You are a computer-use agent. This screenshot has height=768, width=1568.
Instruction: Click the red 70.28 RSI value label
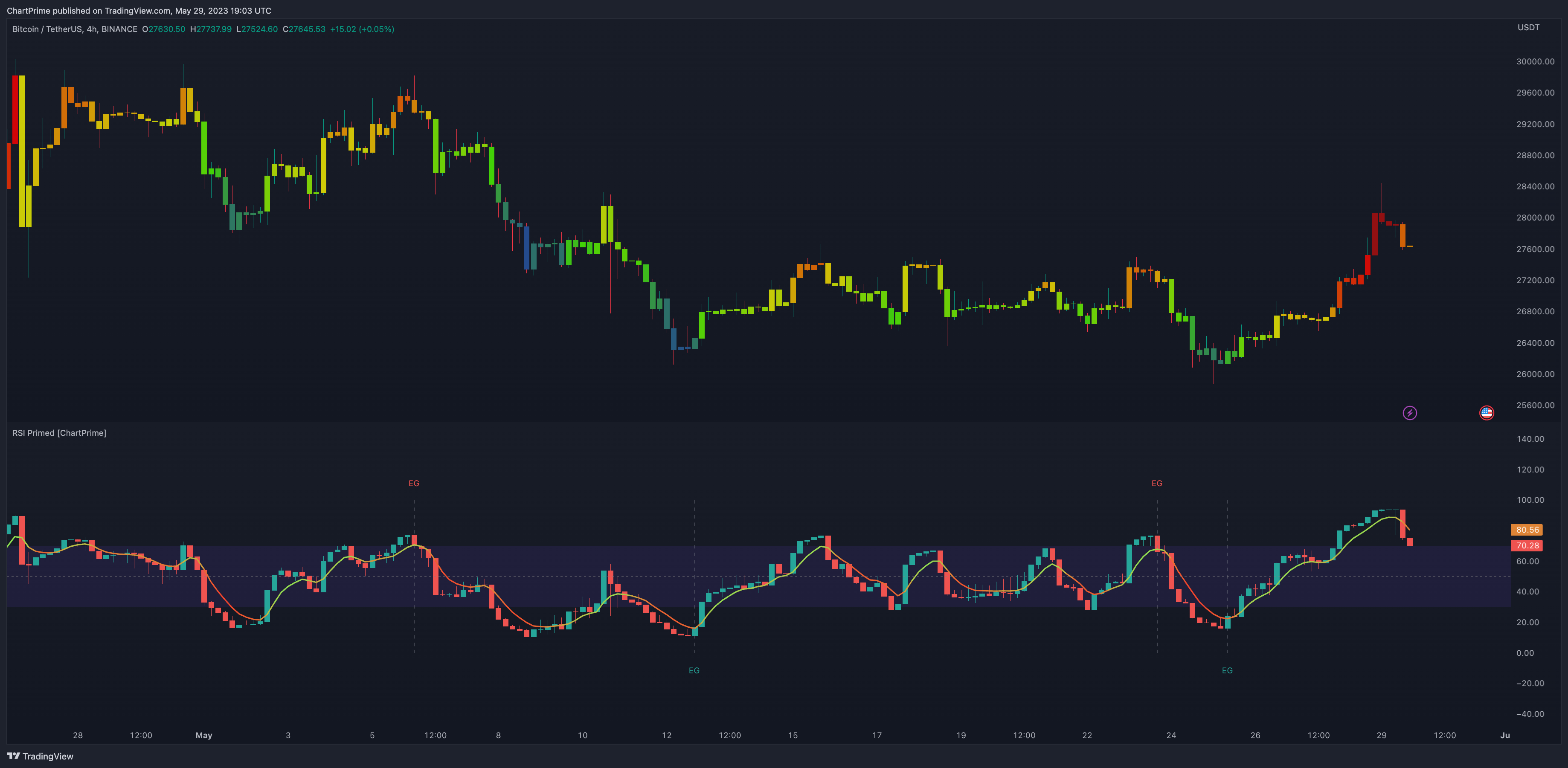pyautogui.click(x=1527, y=546)
